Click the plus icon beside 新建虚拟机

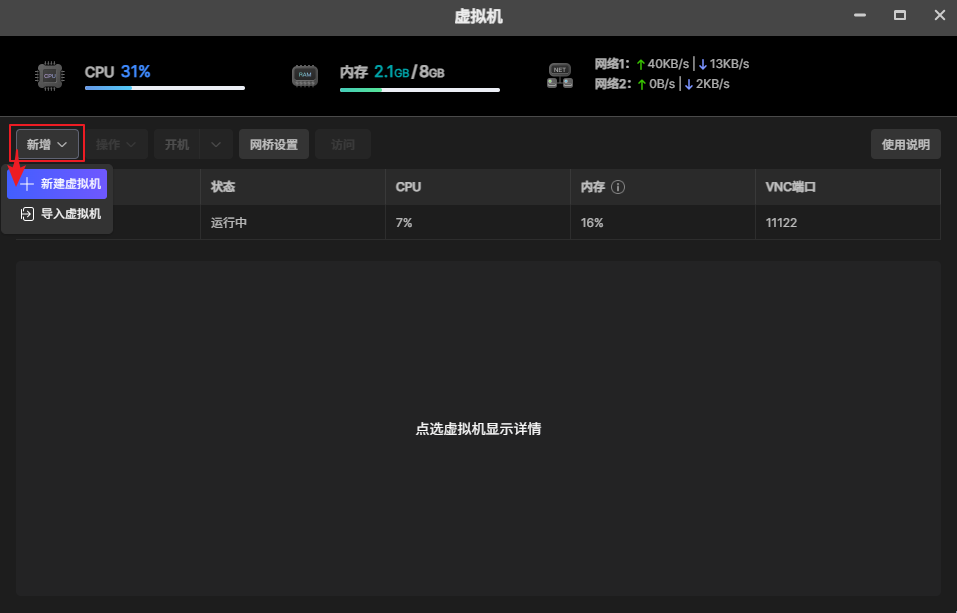pyautogui.click(x=27, y=184)
